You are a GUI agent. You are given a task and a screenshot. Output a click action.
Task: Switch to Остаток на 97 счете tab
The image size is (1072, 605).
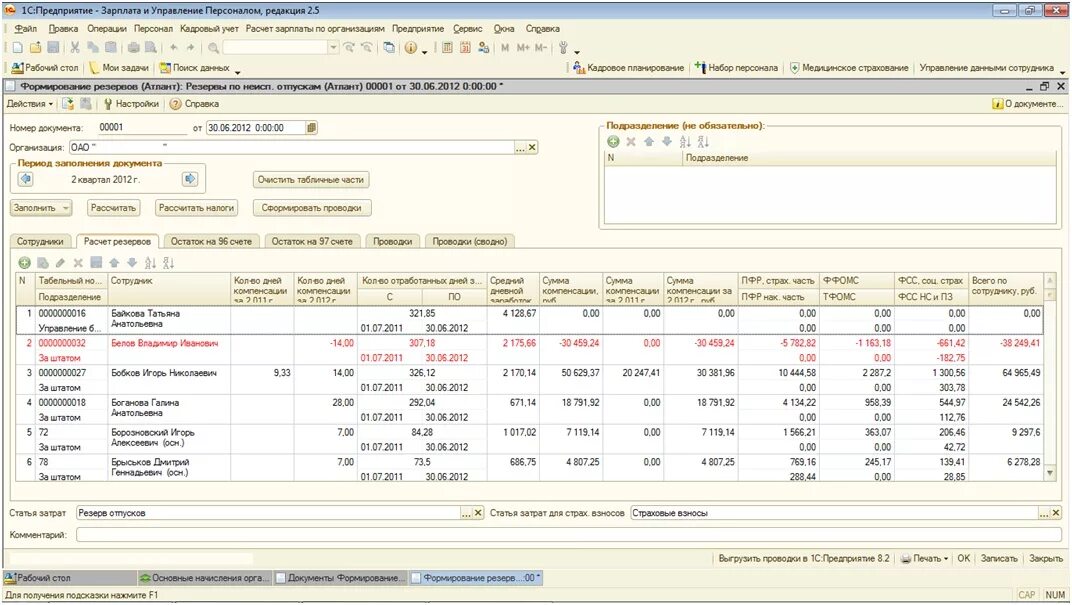pyautogui.click(x=312, y=241)
